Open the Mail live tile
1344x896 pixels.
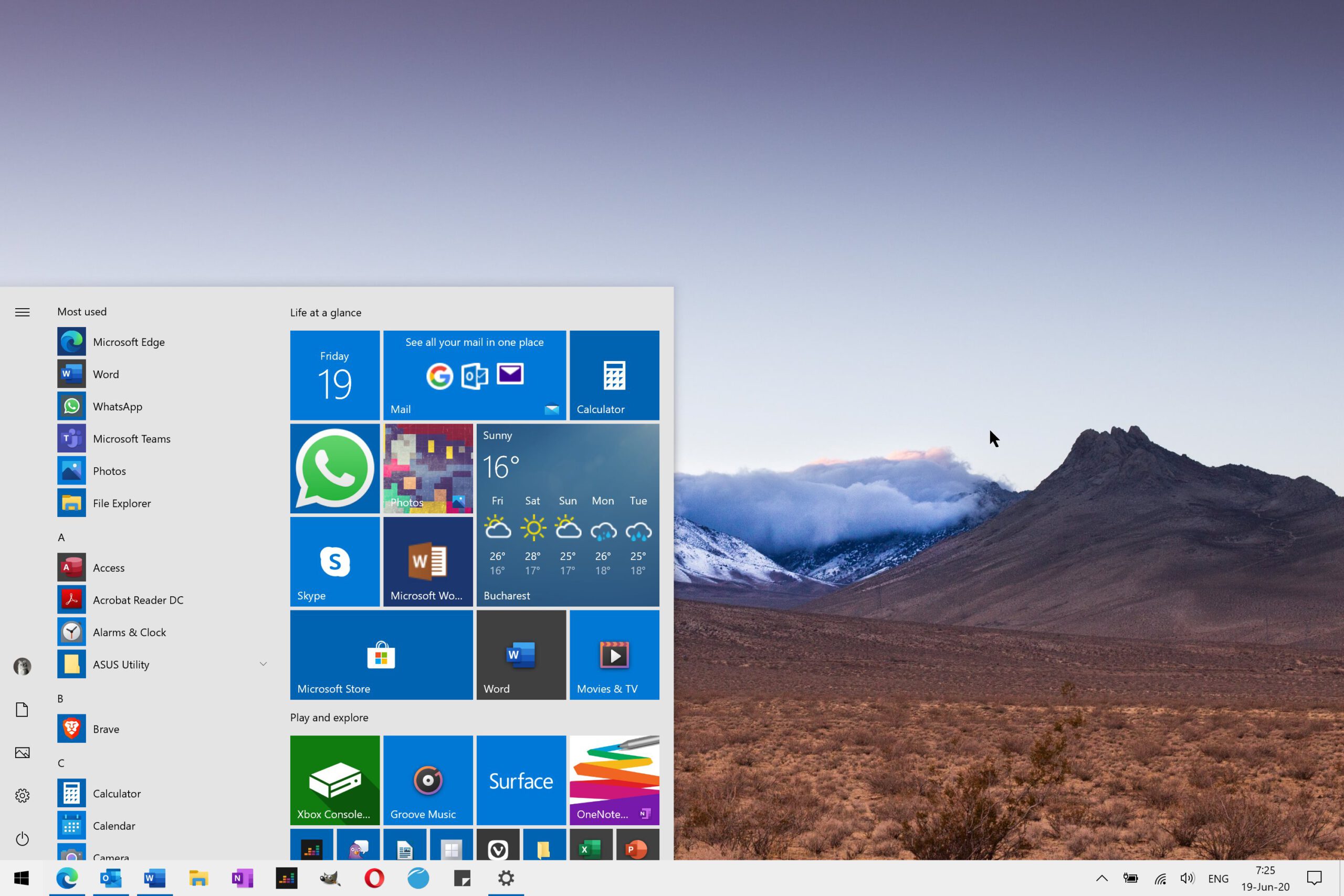474,375
